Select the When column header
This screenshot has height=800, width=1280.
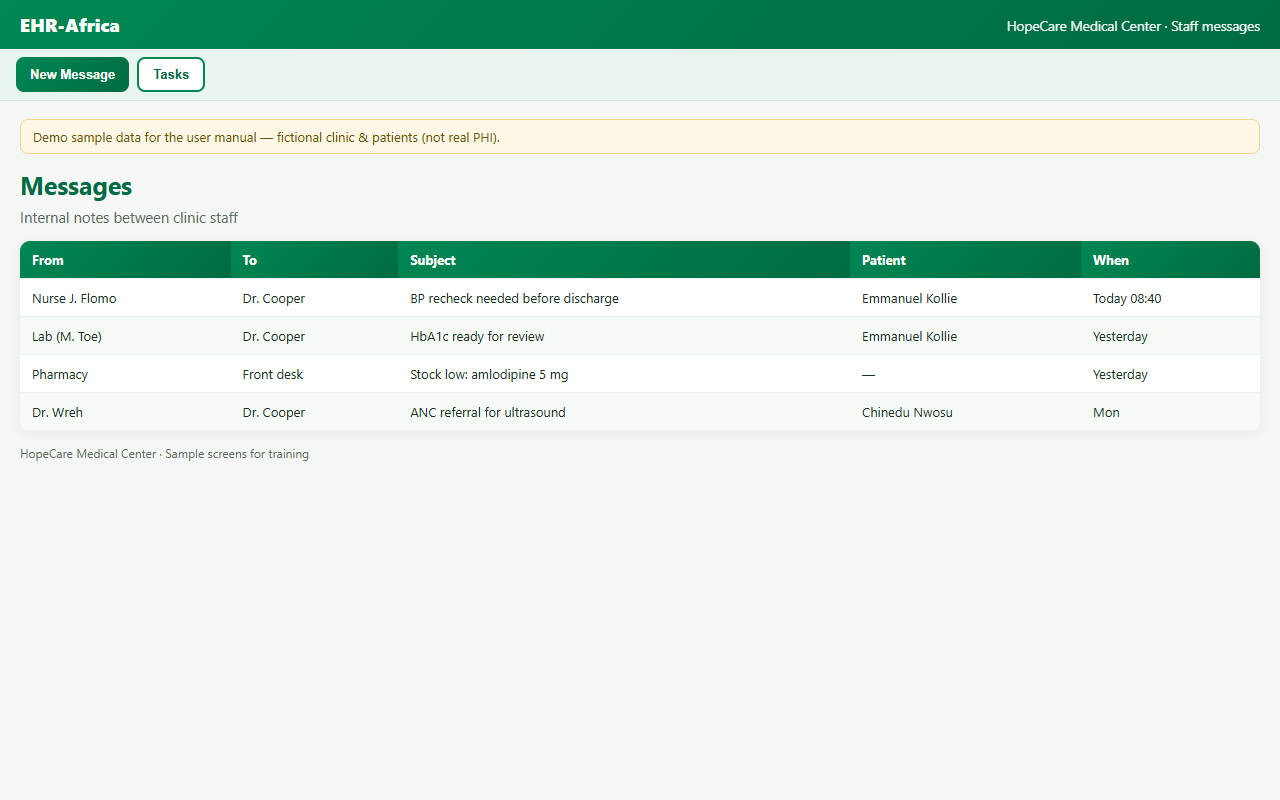(1170, 260)
